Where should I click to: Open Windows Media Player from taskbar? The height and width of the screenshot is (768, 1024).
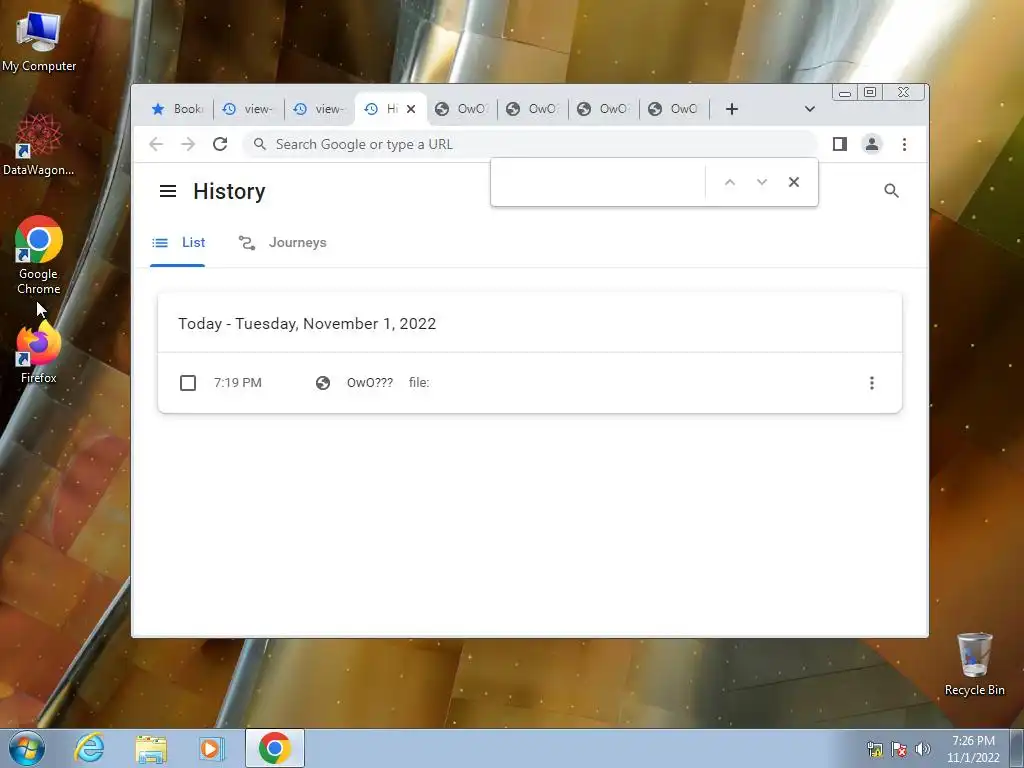[x=211, y=748]
